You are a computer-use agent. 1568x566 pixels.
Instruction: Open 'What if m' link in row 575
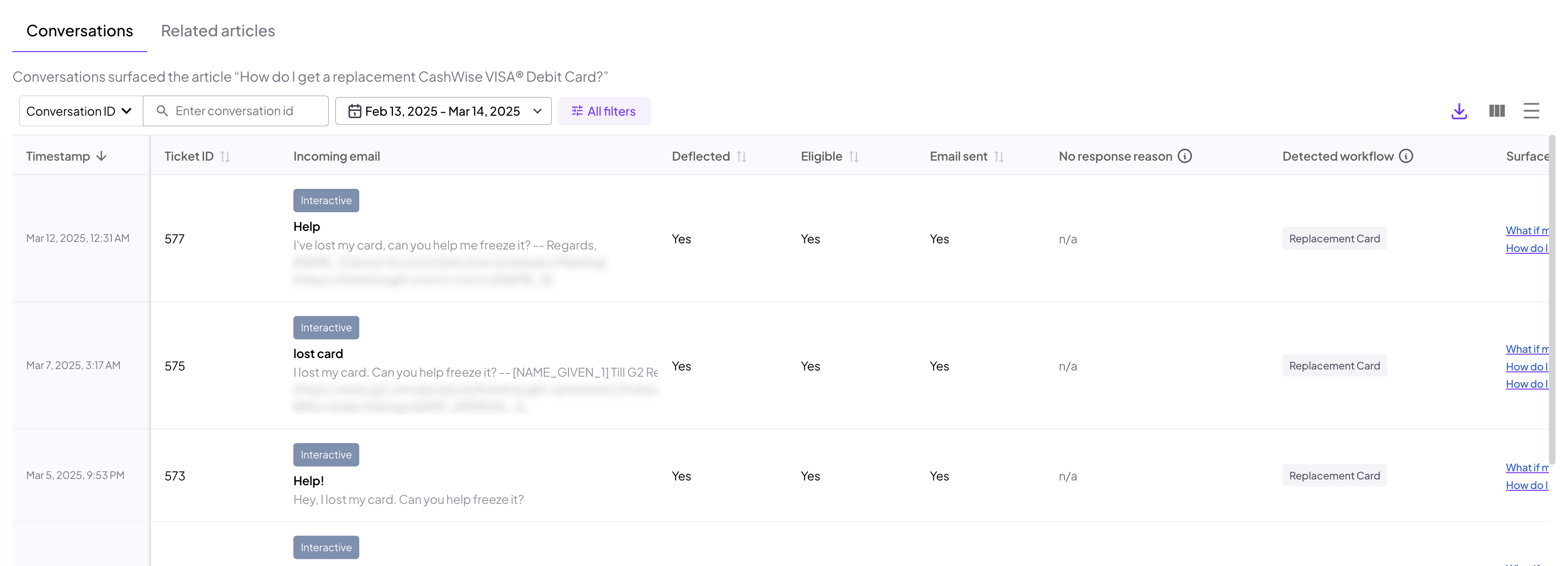tap(1526, 349)
